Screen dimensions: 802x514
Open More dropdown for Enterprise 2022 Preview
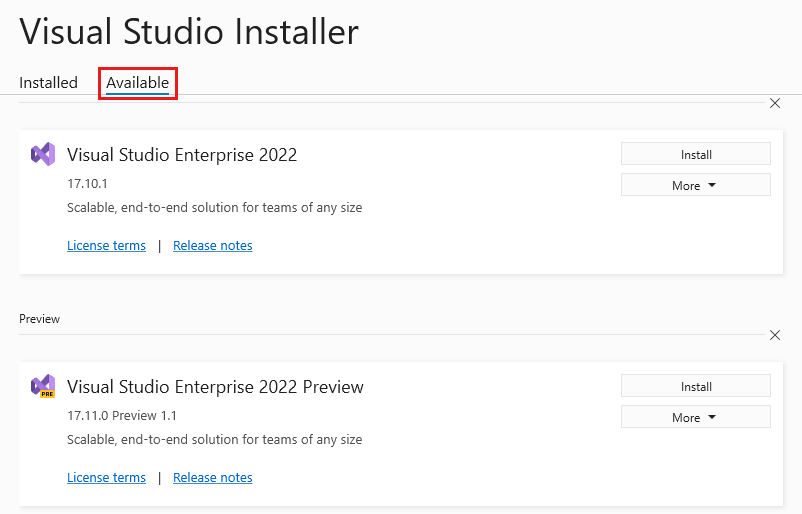click(x=696, y=417)
